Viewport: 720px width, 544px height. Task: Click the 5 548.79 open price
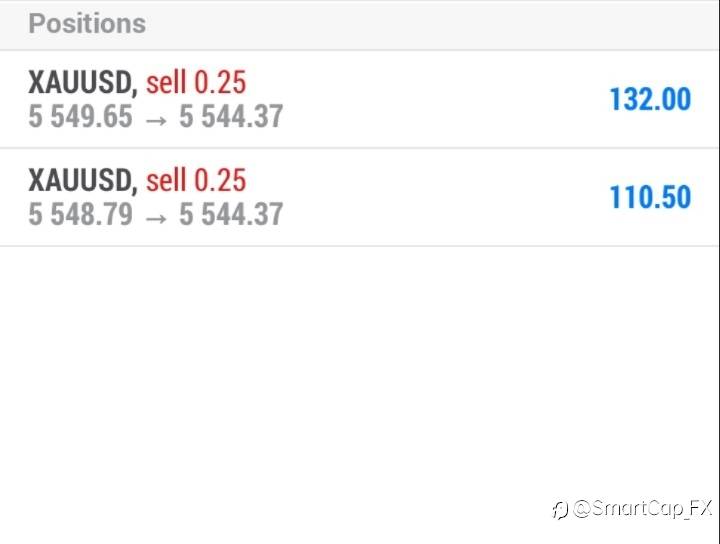tap(80, 214)
